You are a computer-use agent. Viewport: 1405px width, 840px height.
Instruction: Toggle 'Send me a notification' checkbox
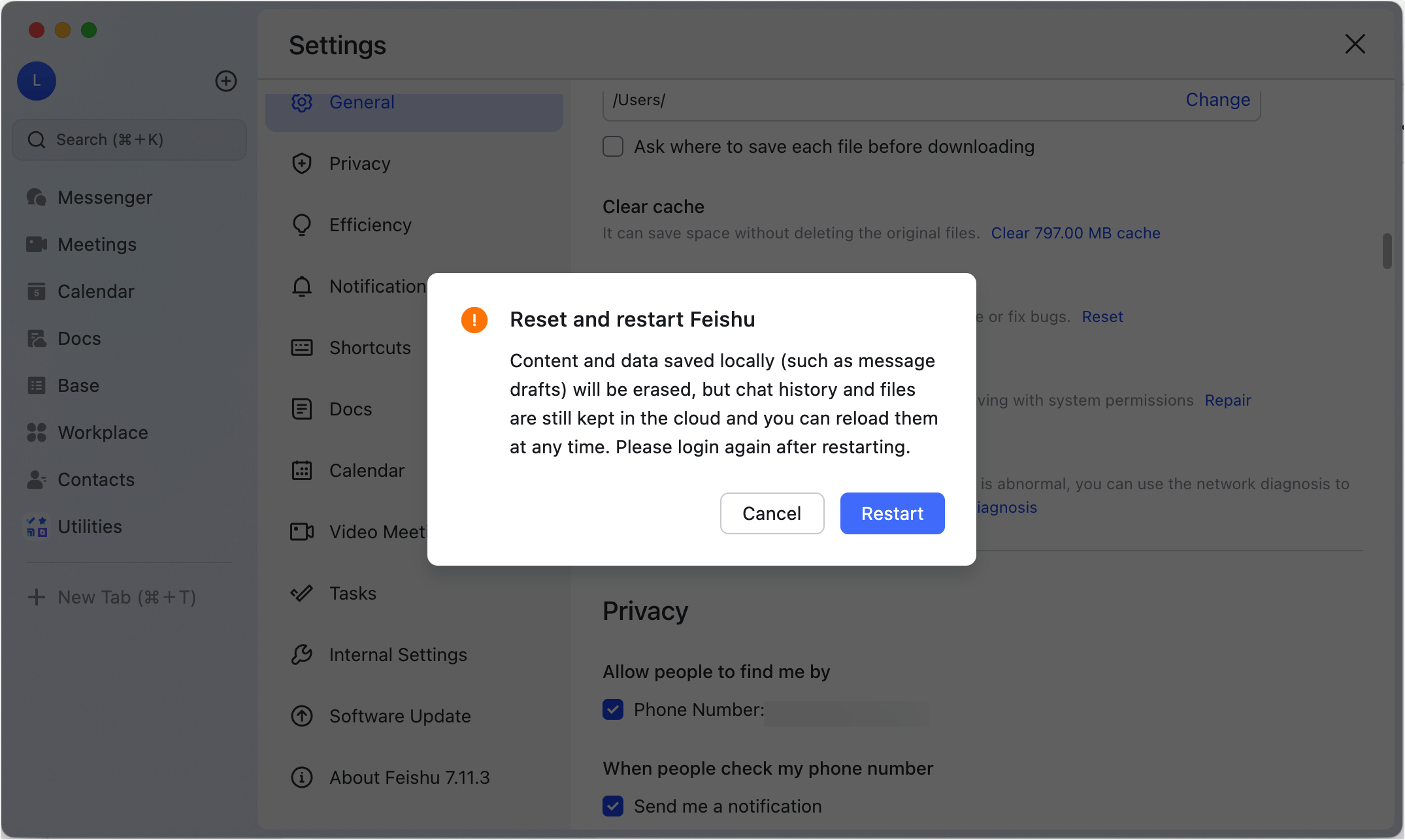[613, 806]
